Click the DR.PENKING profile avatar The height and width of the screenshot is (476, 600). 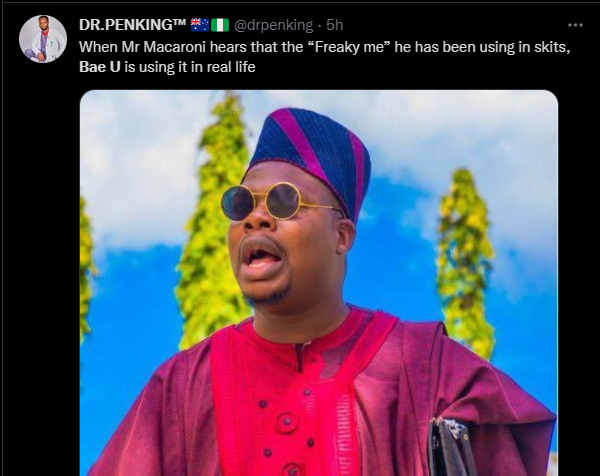click(43, 39)
